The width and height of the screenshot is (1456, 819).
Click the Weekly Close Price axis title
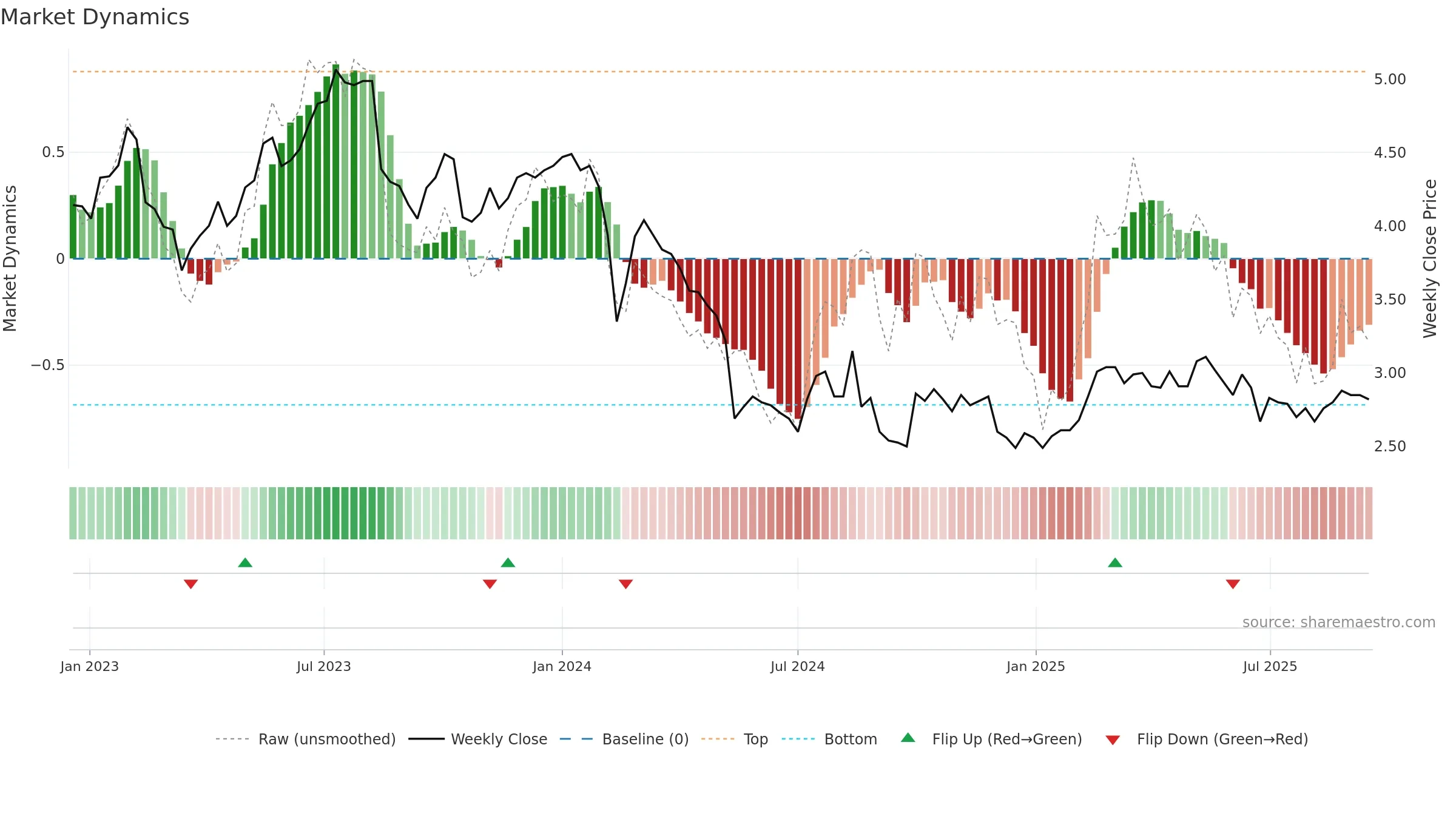pos(1431,258)
